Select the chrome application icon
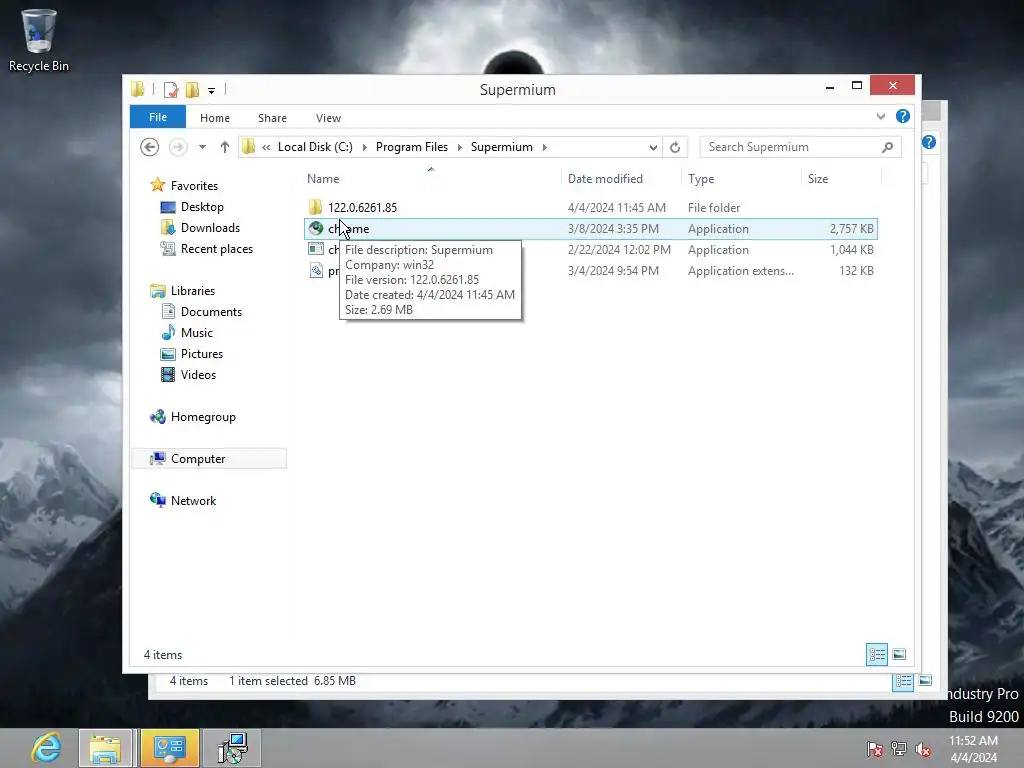1024x768 pixels. pyautogui.click(x=316, y=228)
